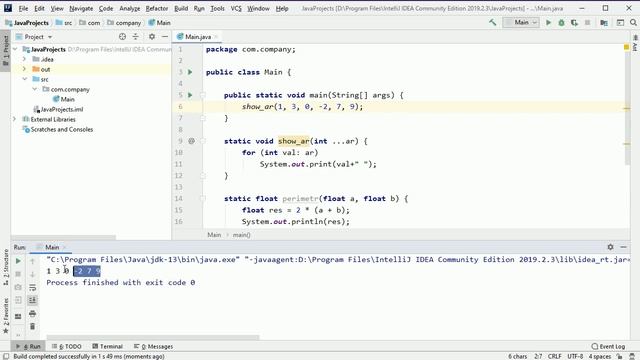Open the Project view selector dropdown

click(34, 37)
